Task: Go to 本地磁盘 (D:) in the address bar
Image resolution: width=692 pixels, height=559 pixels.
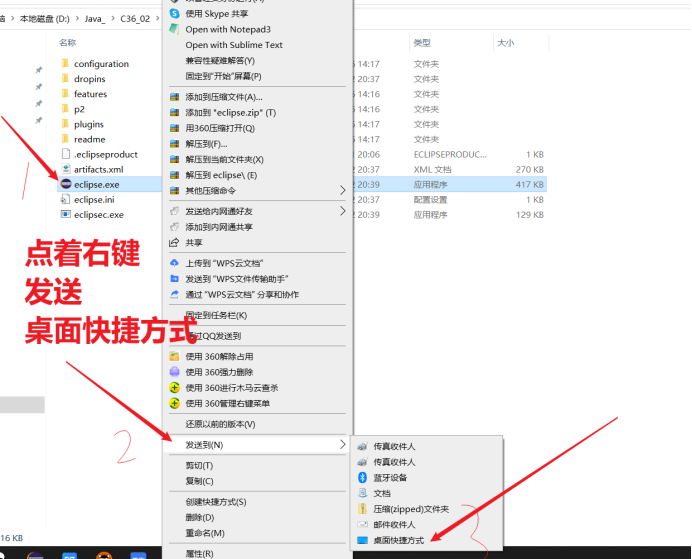Action: [45, 19]
